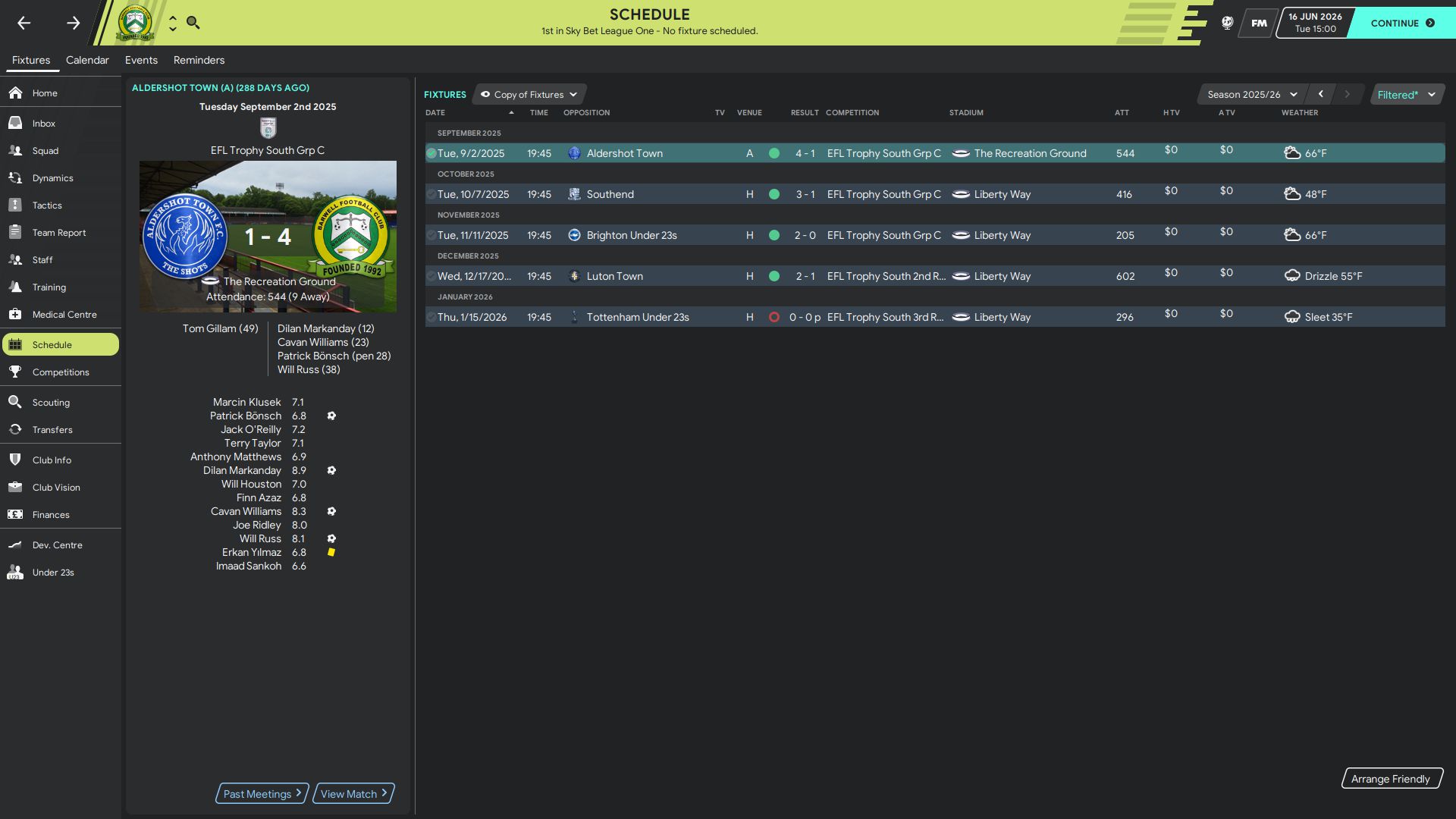Open Transfers via its arrows icon

pyautogui.click(x=15, y=429)
